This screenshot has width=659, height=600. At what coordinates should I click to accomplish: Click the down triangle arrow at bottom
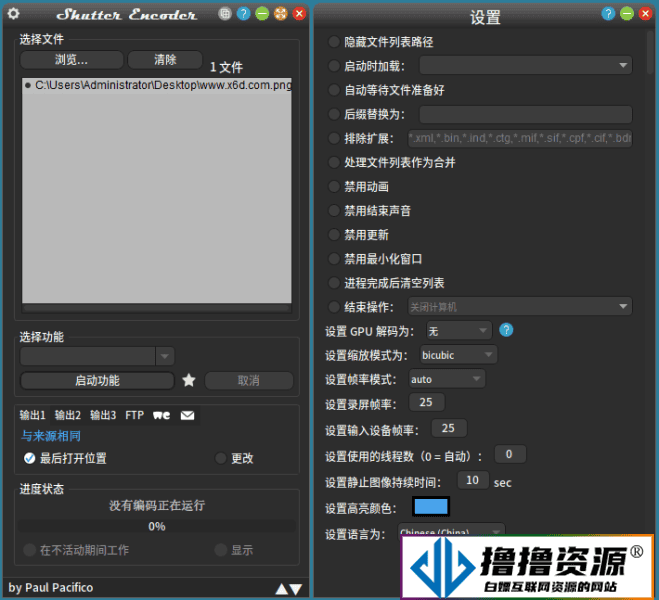[x=296, y=589]
